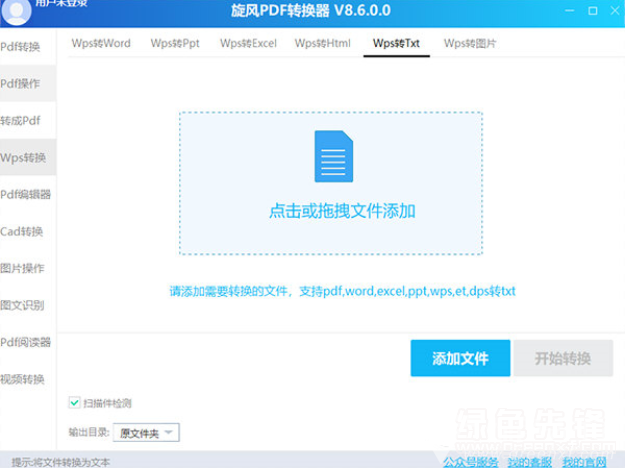Open the Pdf阅读器 sidebar item

pyautogui.click(x=28, y=342)
